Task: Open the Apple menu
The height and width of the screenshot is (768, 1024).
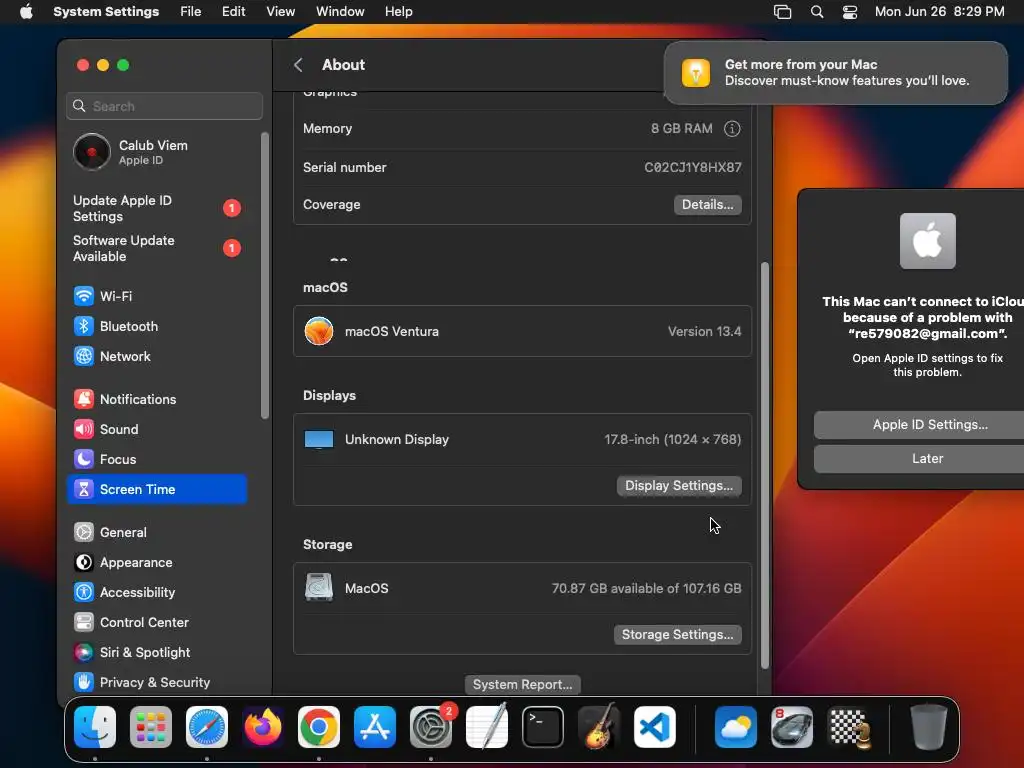Action: tap(26, 12)
